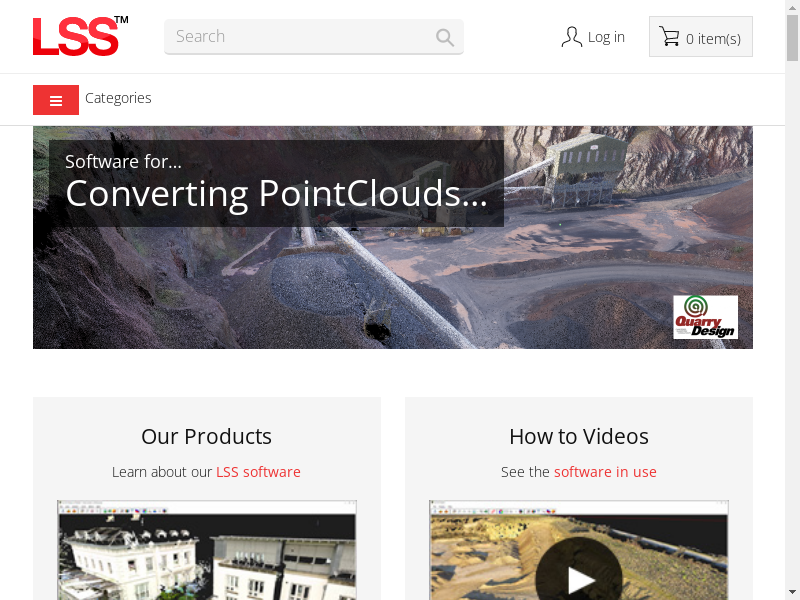Click the scrollbar down arrow
Screen dimensions: 800x600
792,593
